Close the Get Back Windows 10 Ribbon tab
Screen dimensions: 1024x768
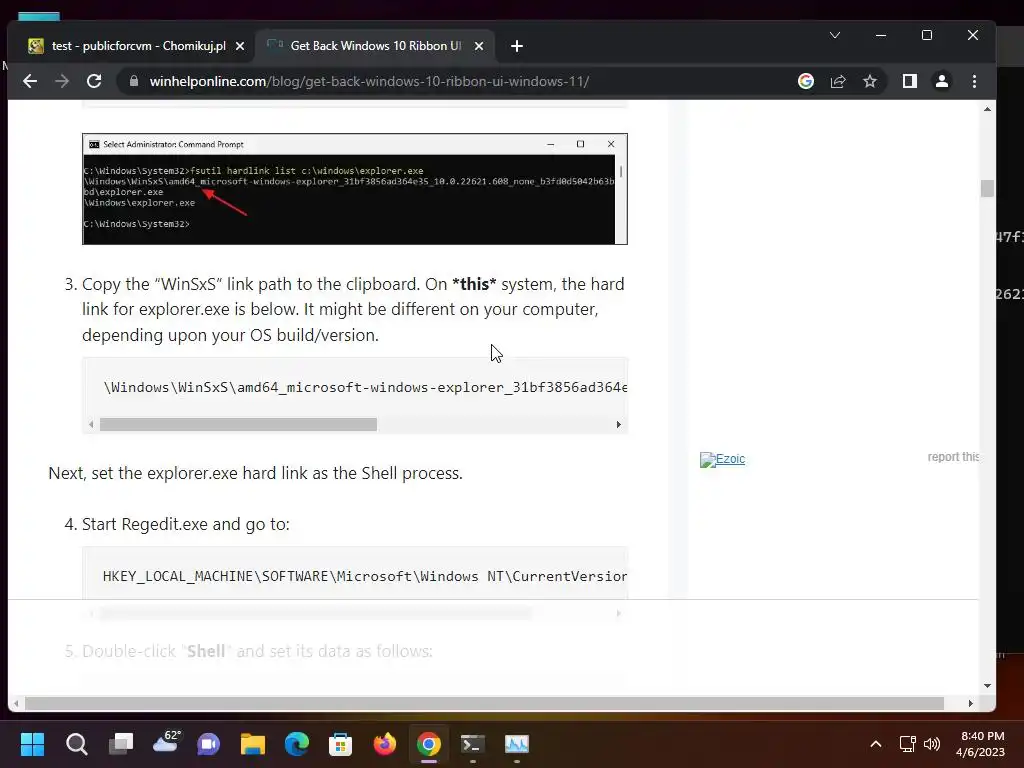tap(479, 46)
